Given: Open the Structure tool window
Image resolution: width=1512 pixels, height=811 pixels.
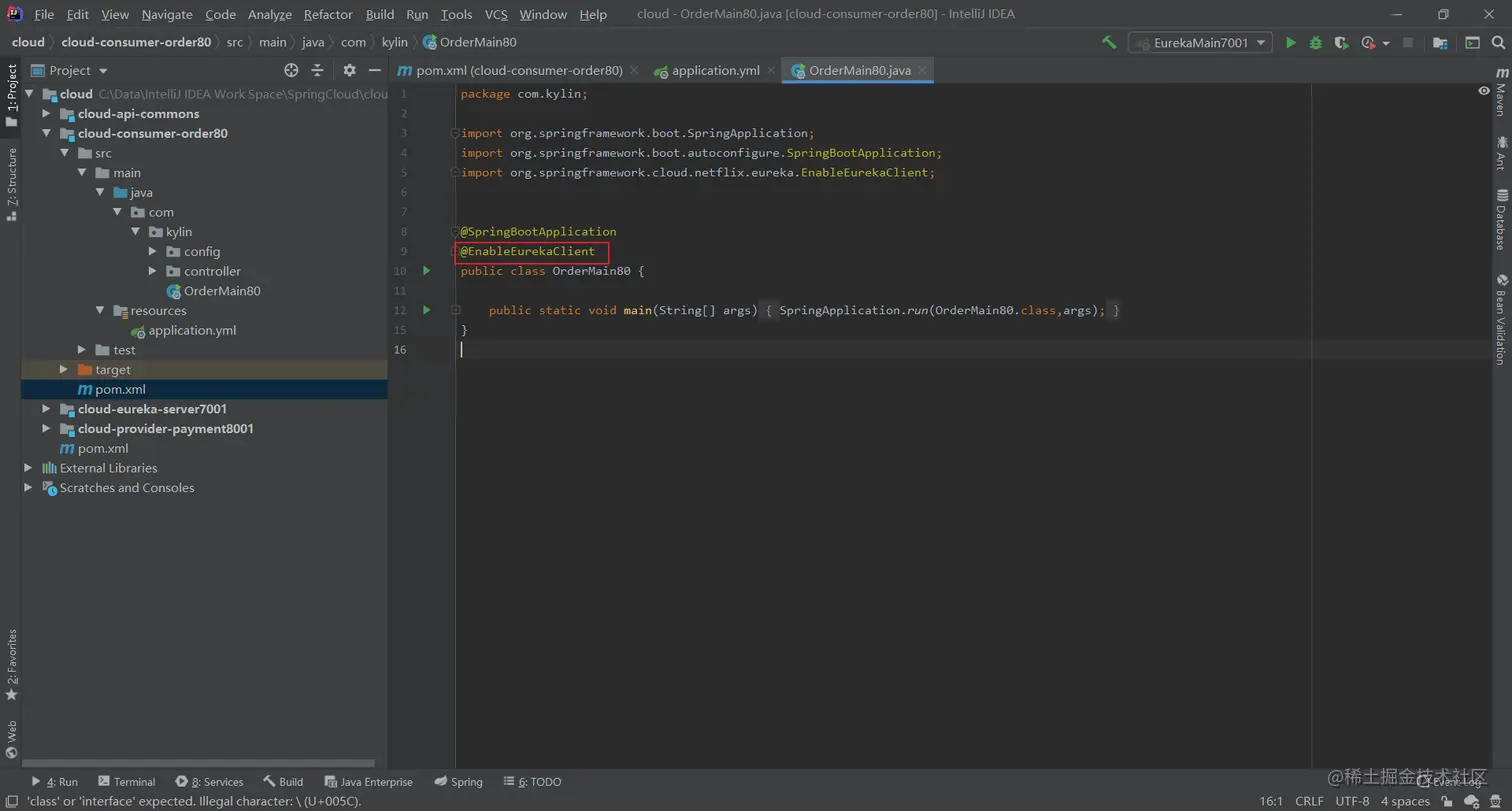Looking at the screenshot, I should pyautogui.click(x=11, y=184).
